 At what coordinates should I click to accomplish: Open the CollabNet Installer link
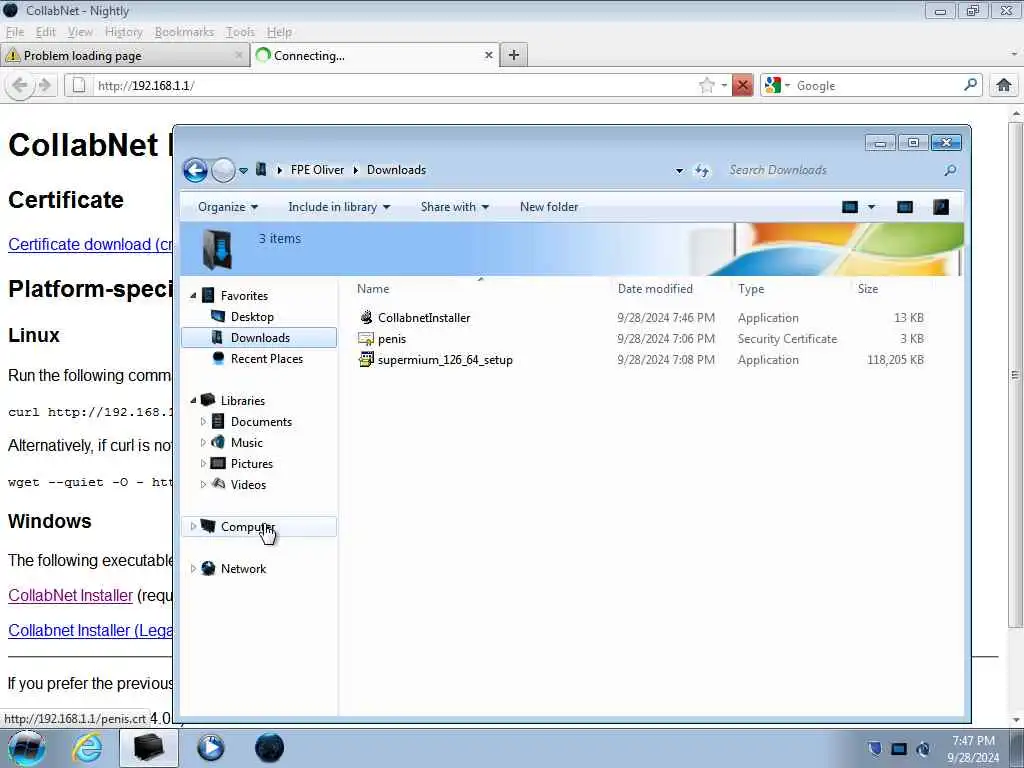(71, 596)
